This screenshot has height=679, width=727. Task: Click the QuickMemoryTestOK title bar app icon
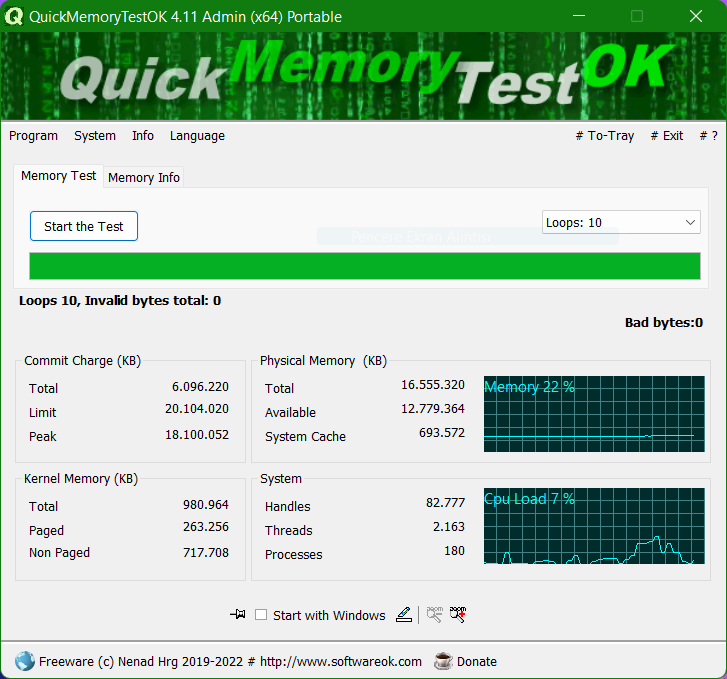click(13, 17)
